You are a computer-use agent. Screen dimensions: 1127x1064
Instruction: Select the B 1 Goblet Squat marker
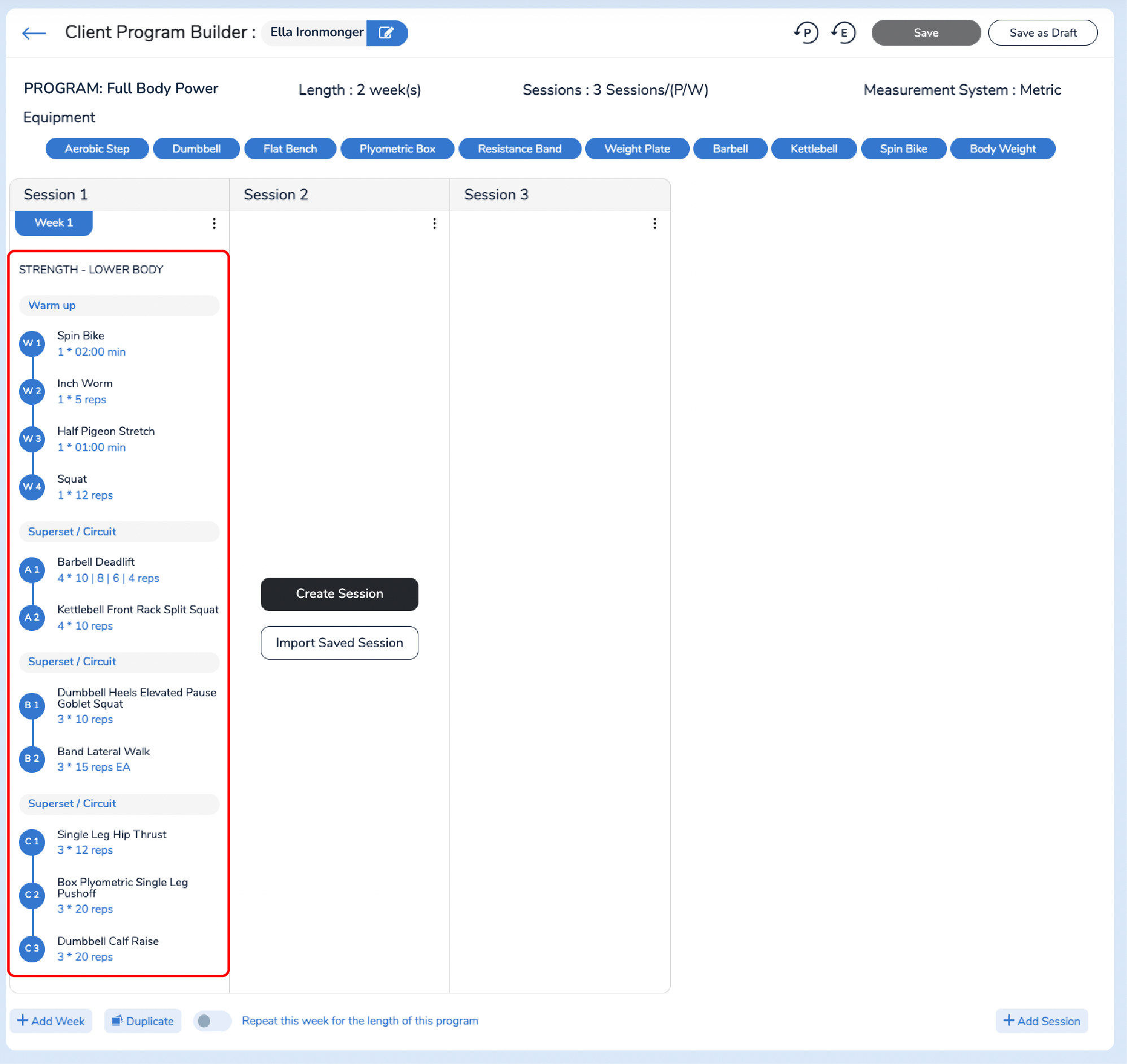click(x=32, y=705)
